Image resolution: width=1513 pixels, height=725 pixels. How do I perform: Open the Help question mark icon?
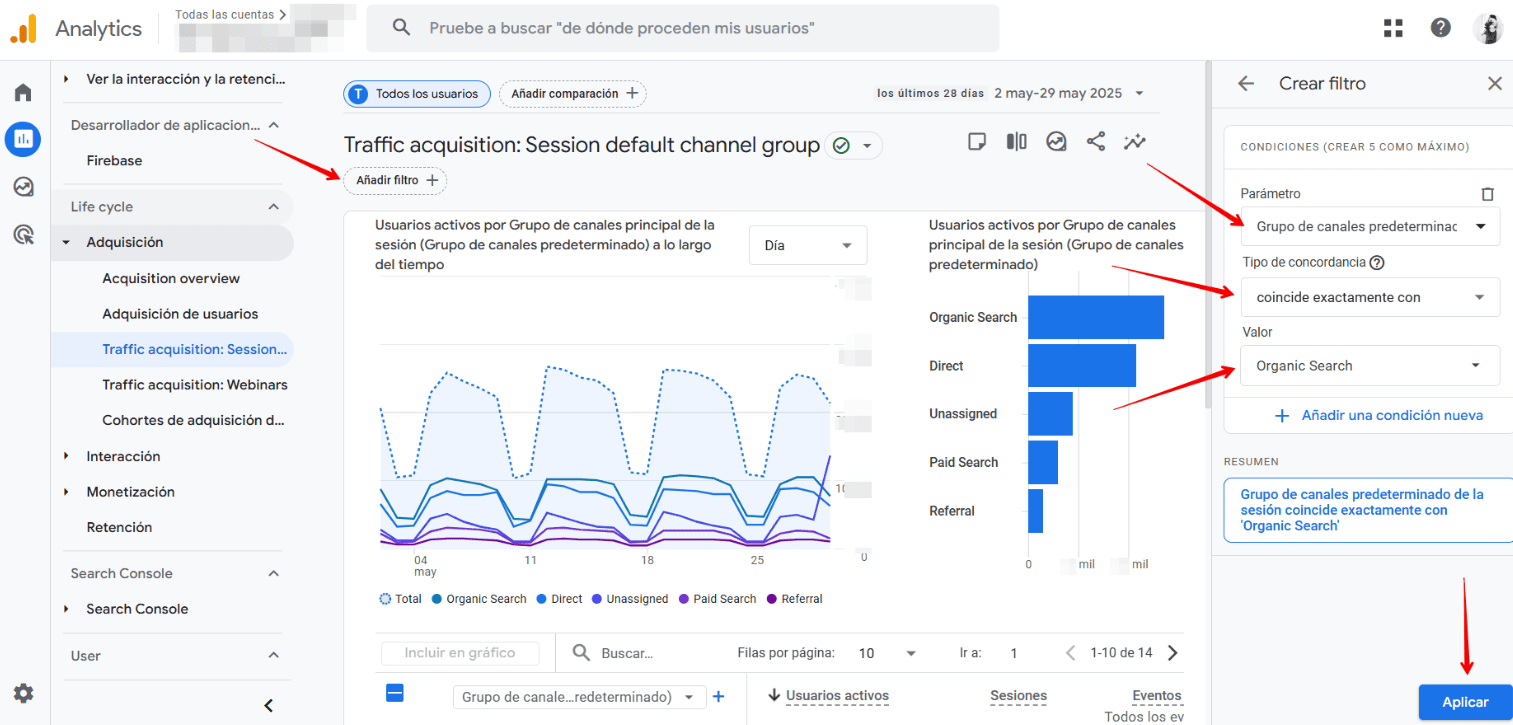(1440, 28)
